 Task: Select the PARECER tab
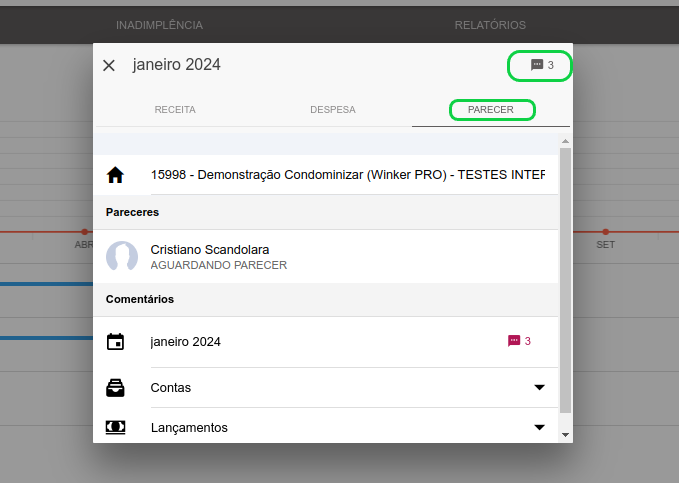(x=491, y=110)
